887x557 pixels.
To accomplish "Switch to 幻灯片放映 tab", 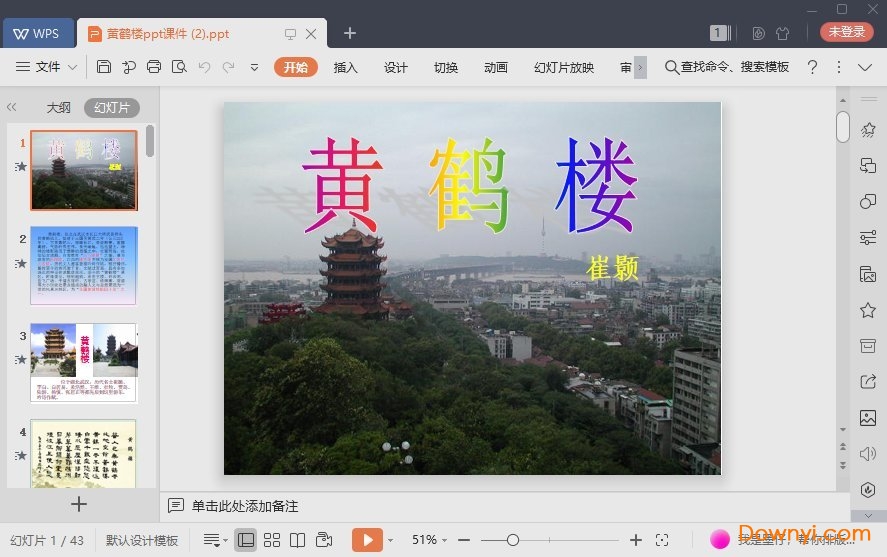I will [x=564, y=67].
